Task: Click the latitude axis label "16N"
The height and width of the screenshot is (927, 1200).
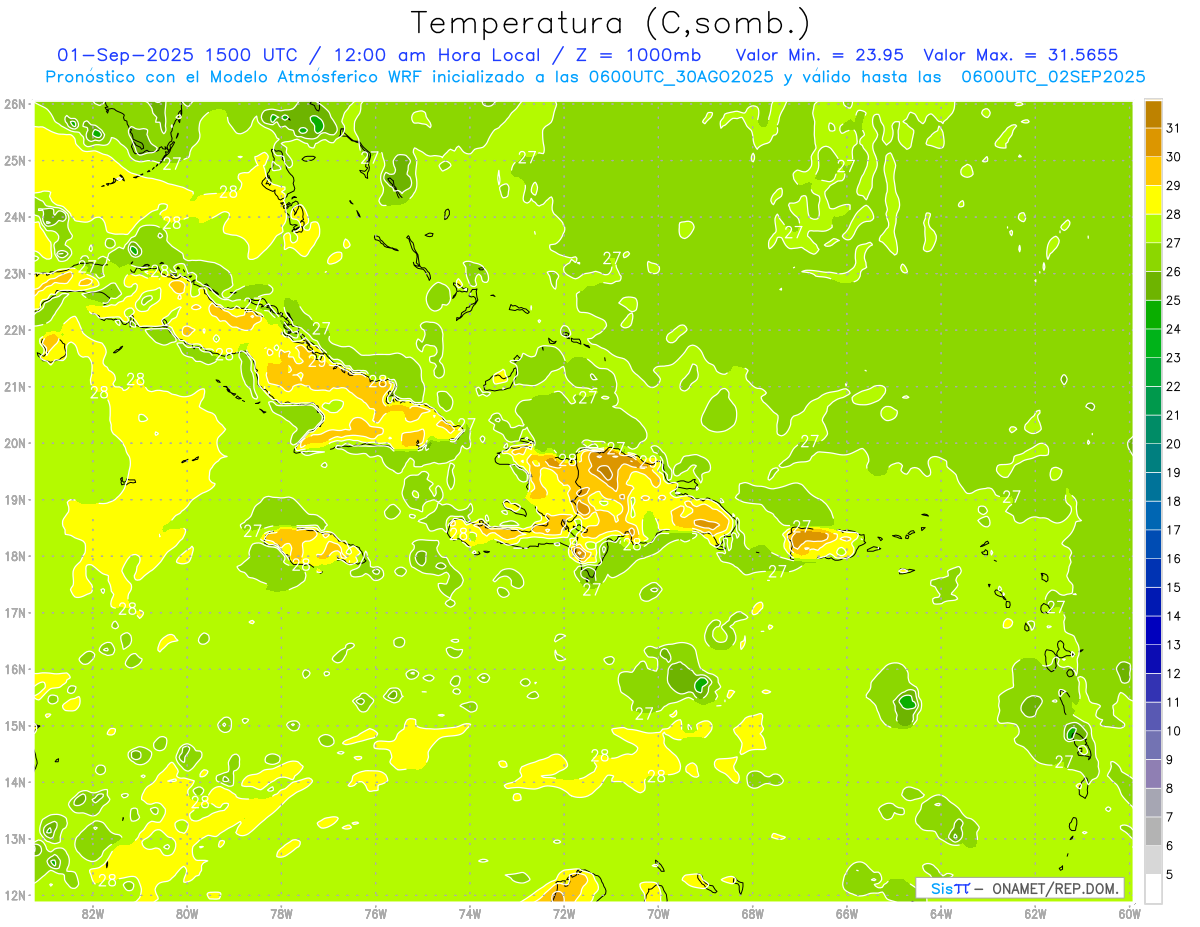Action: [15, 670]
